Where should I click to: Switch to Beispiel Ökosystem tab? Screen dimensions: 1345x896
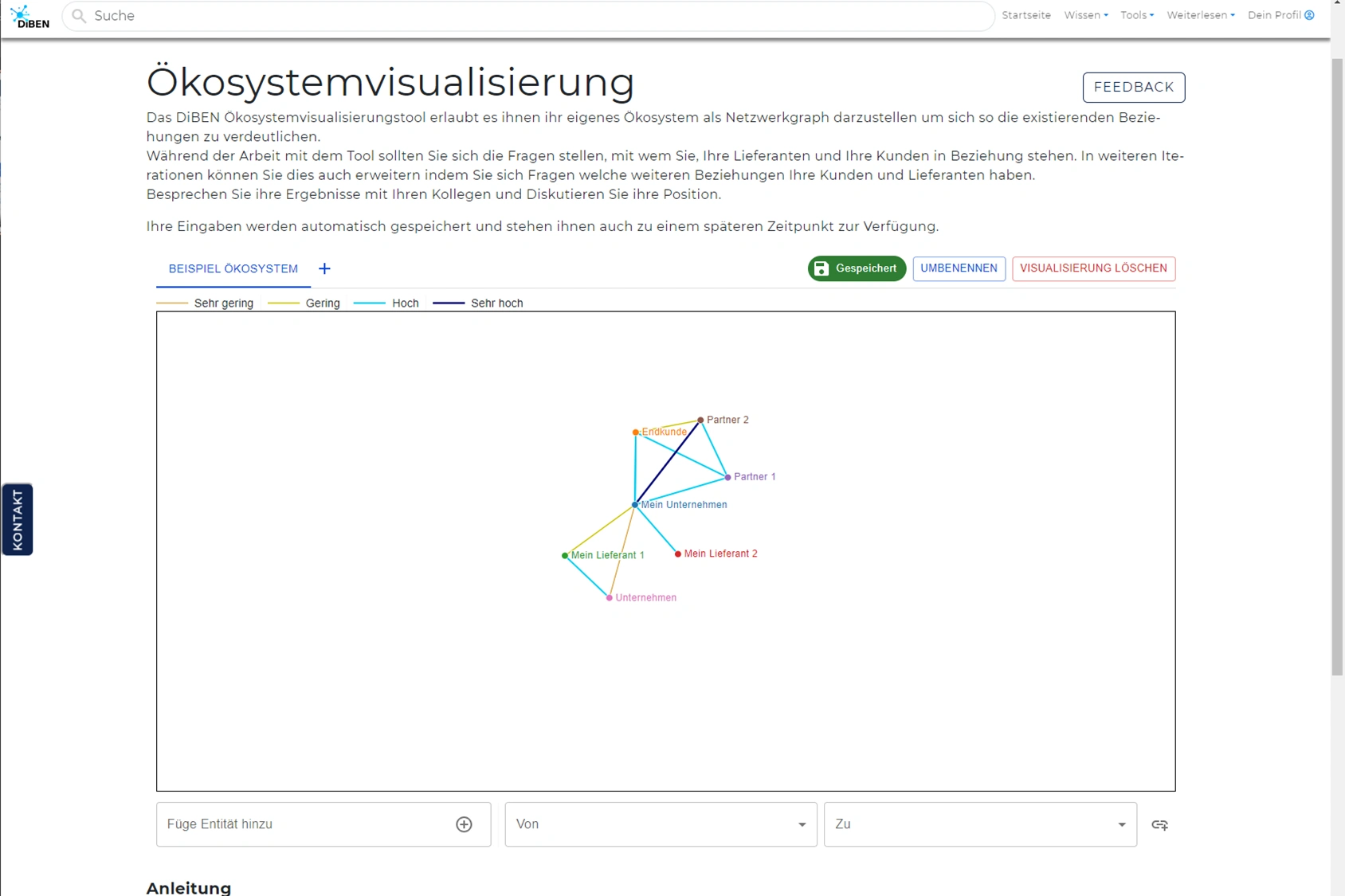233,269
